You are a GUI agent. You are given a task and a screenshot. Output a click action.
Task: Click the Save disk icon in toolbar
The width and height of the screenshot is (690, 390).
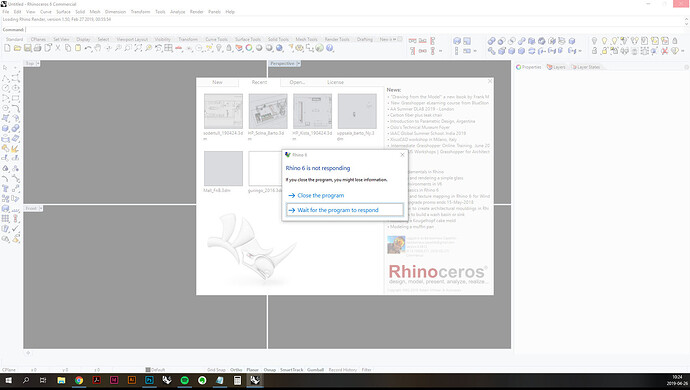point(27,48)
